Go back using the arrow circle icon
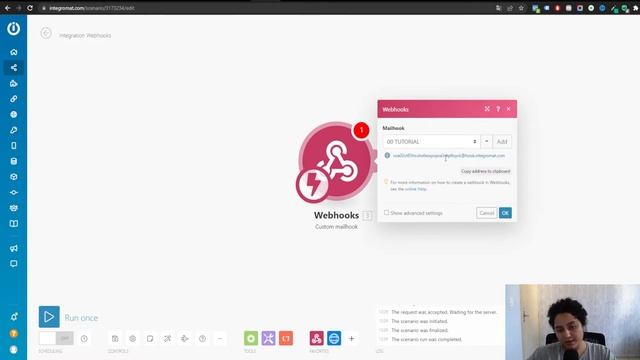Image resolution: width=640 pixels, height=360 pixels. [x=46, y=33]
